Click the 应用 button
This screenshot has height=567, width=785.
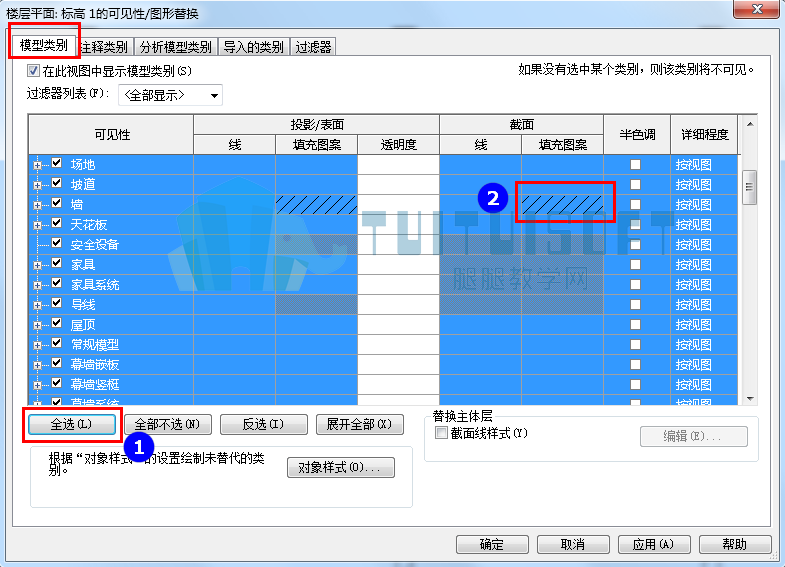coord(654,544)
